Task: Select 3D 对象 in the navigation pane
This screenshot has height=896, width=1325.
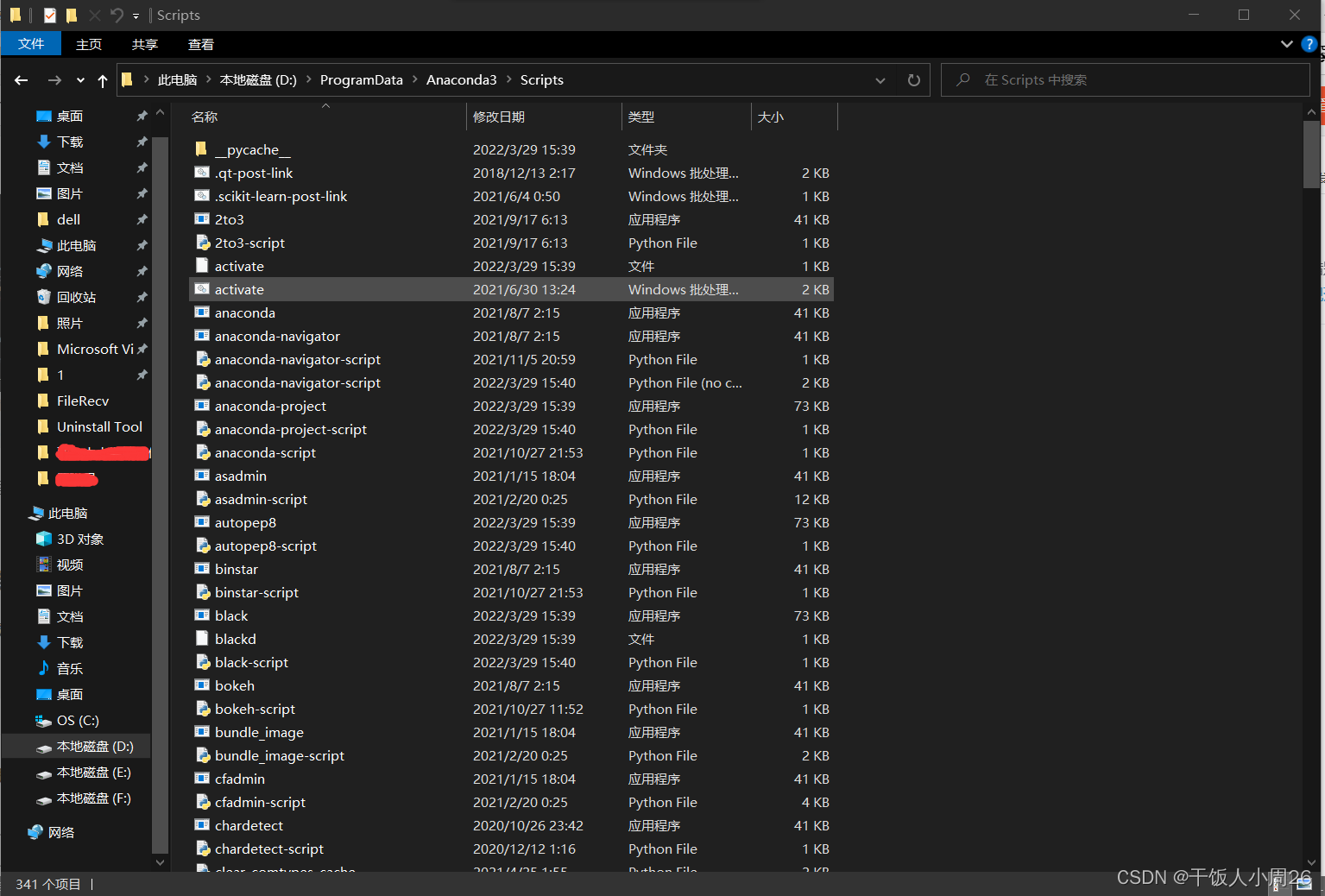Action: click(80, 539)
